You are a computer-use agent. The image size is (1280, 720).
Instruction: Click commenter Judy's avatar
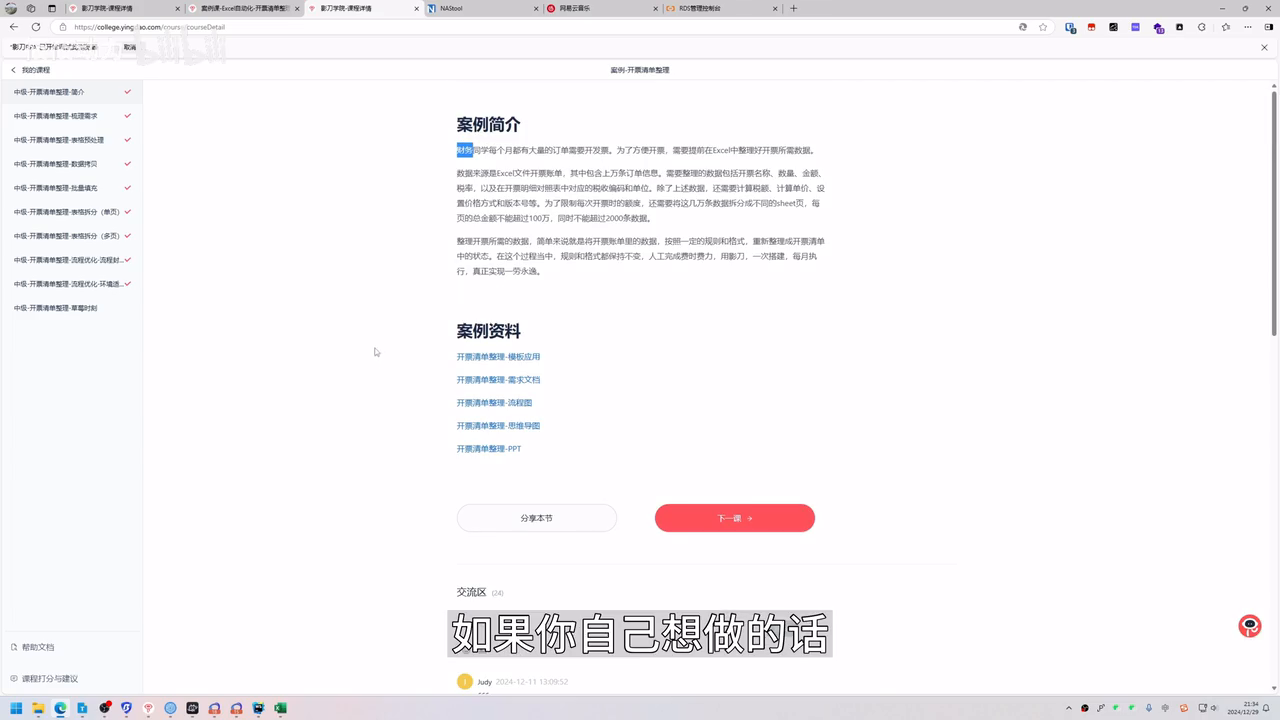pos(464,681)
